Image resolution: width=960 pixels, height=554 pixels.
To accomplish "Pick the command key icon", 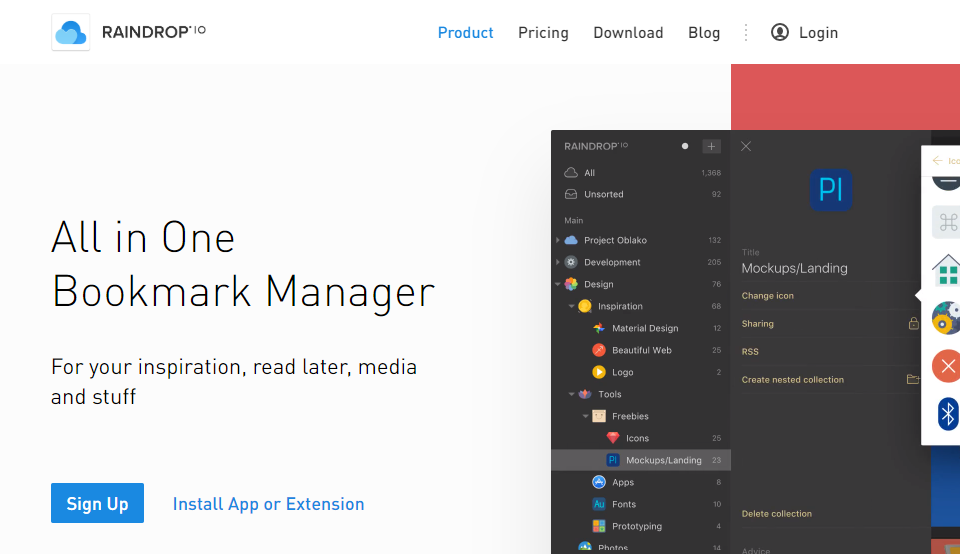I will tap(947, 222).
